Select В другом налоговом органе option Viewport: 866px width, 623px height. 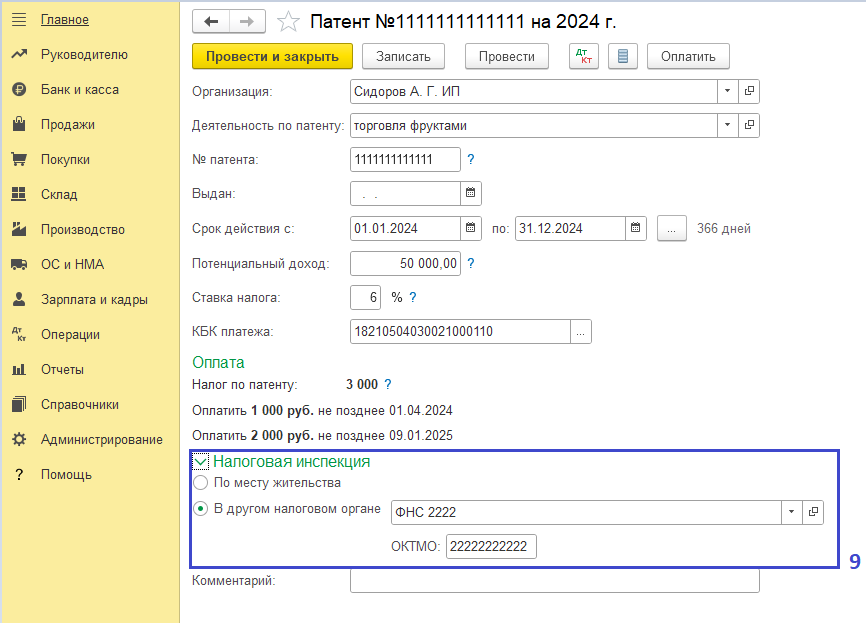click(201, 509)
